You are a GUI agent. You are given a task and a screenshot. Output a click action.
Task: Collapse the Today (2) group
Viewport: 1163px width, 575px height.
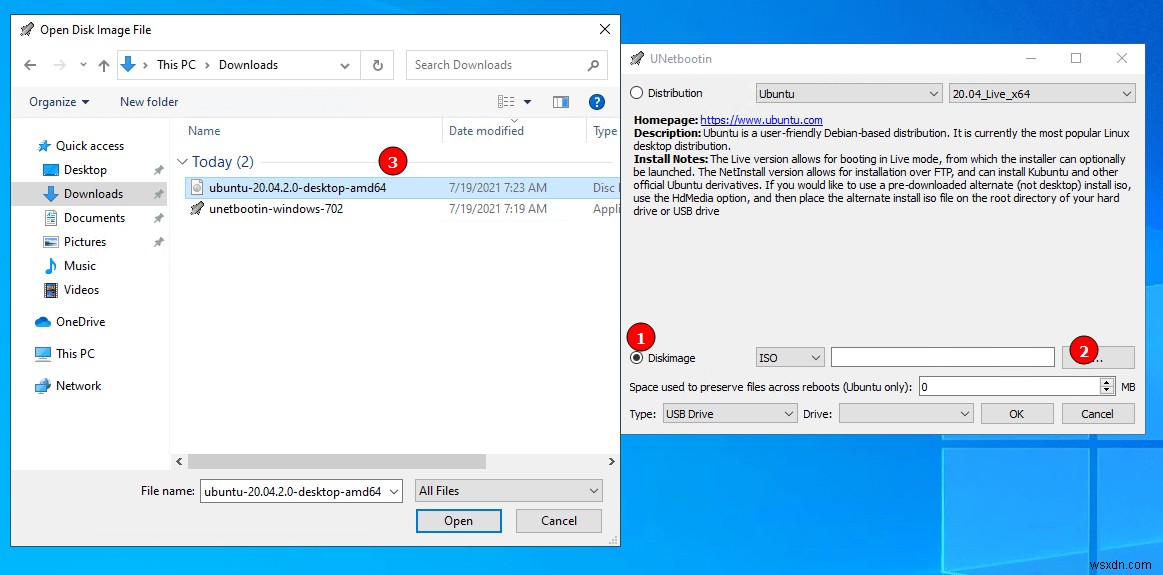[x=182, y=162]
